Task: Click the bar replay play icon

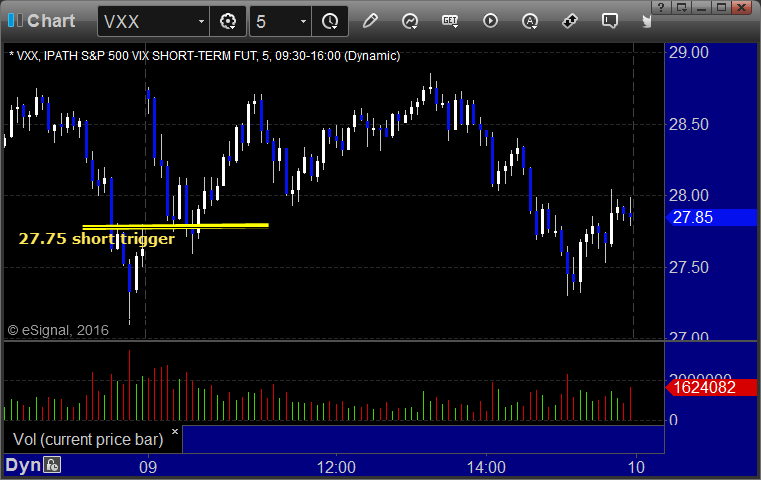Action: [x=490, y=21]
